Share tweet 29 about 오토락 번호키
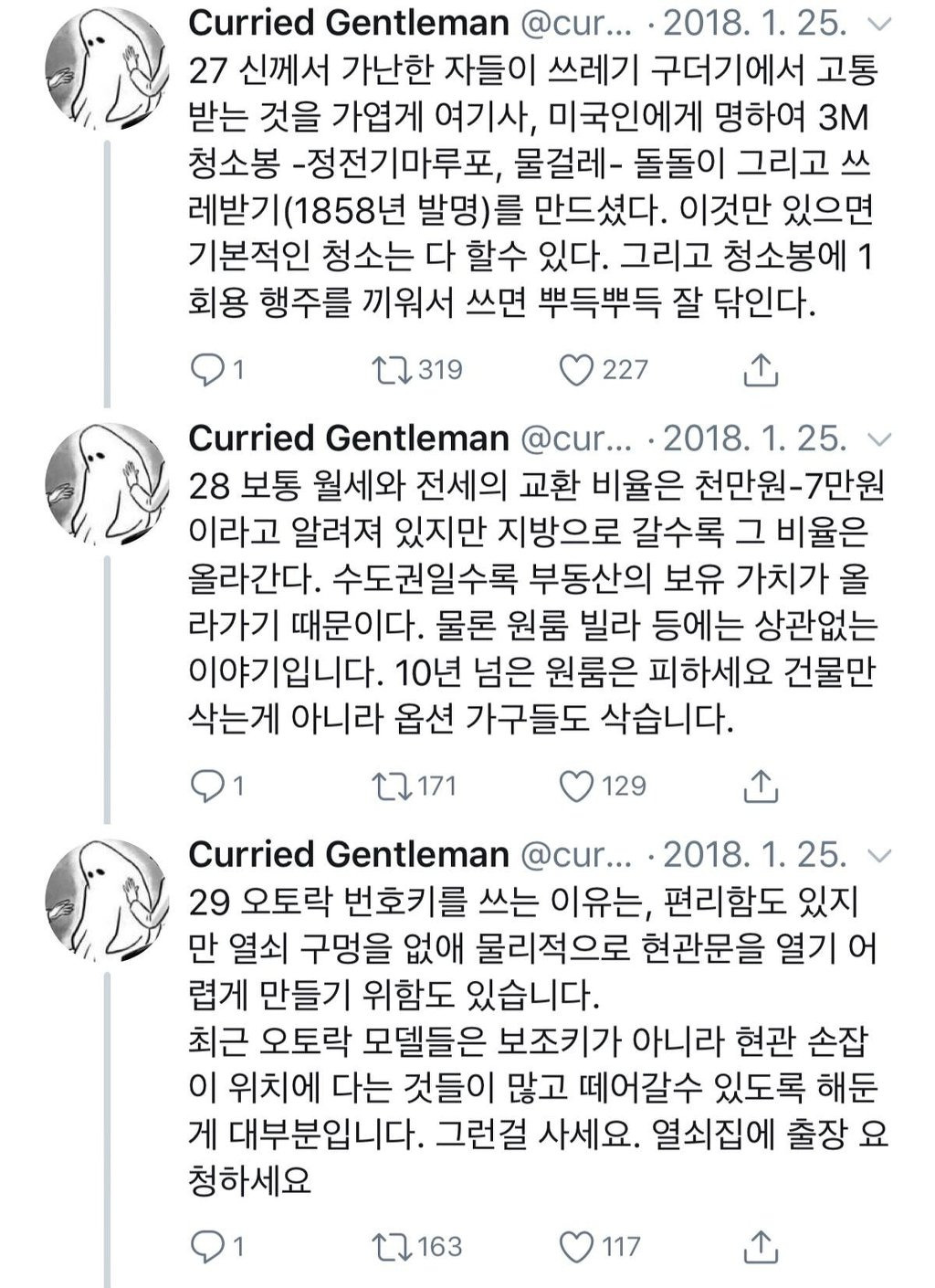Screen dimensions: 935x1288 (x=761, y=1246)
